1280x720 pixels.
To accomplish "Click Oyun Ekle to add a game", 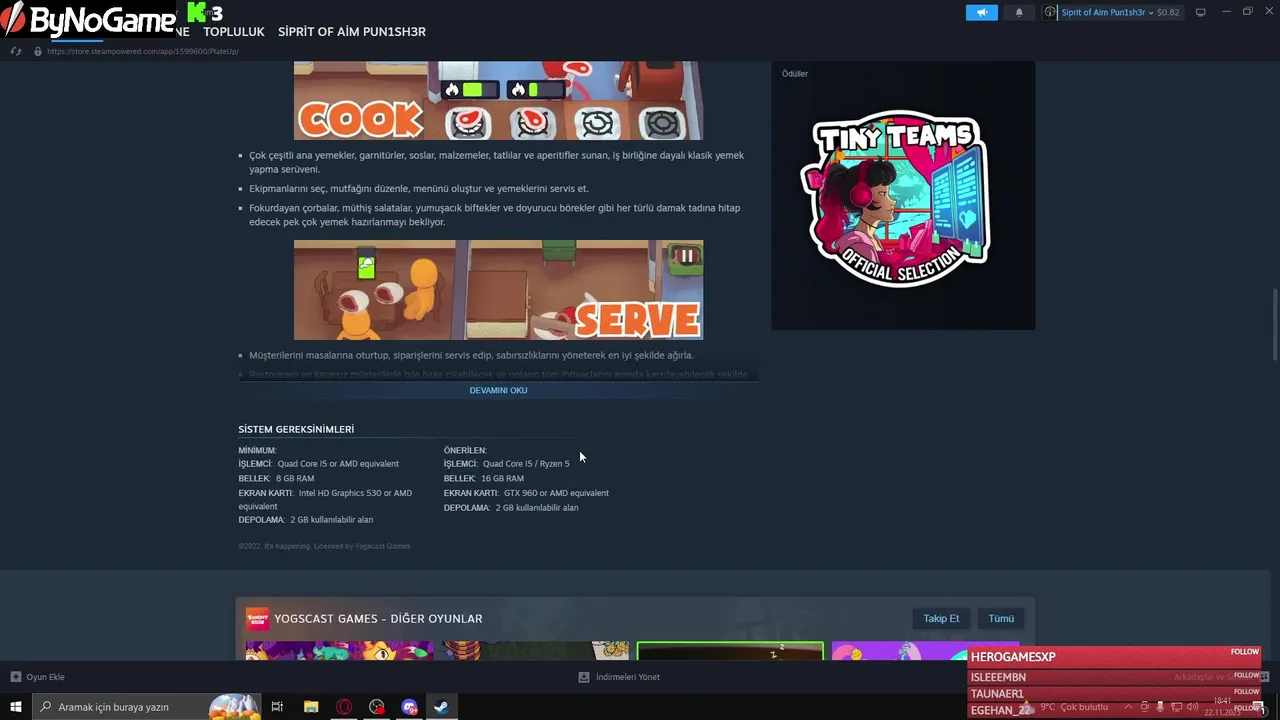I will (45, 677).
